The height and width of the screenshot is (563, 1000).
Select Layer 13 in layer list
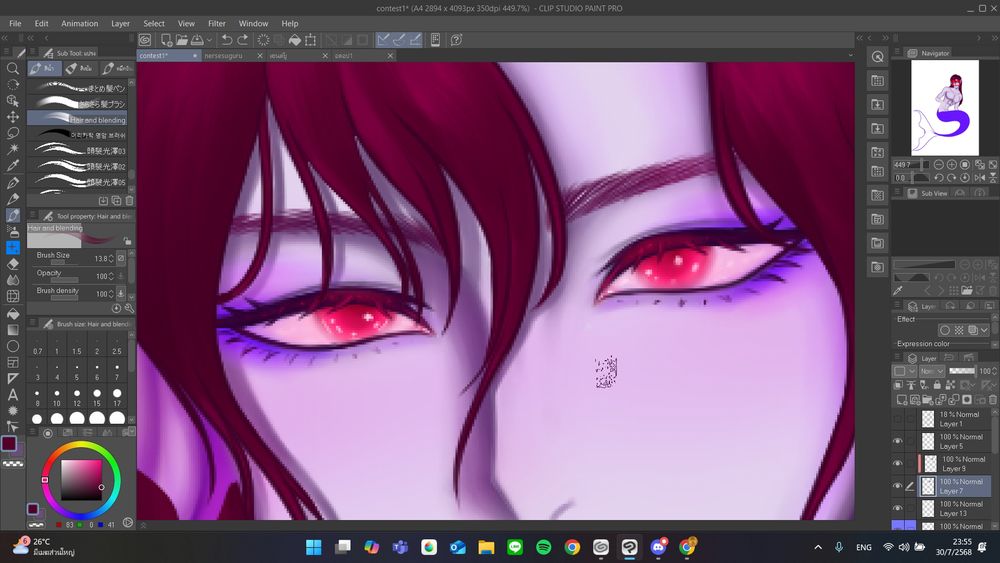tap(954, 509)
